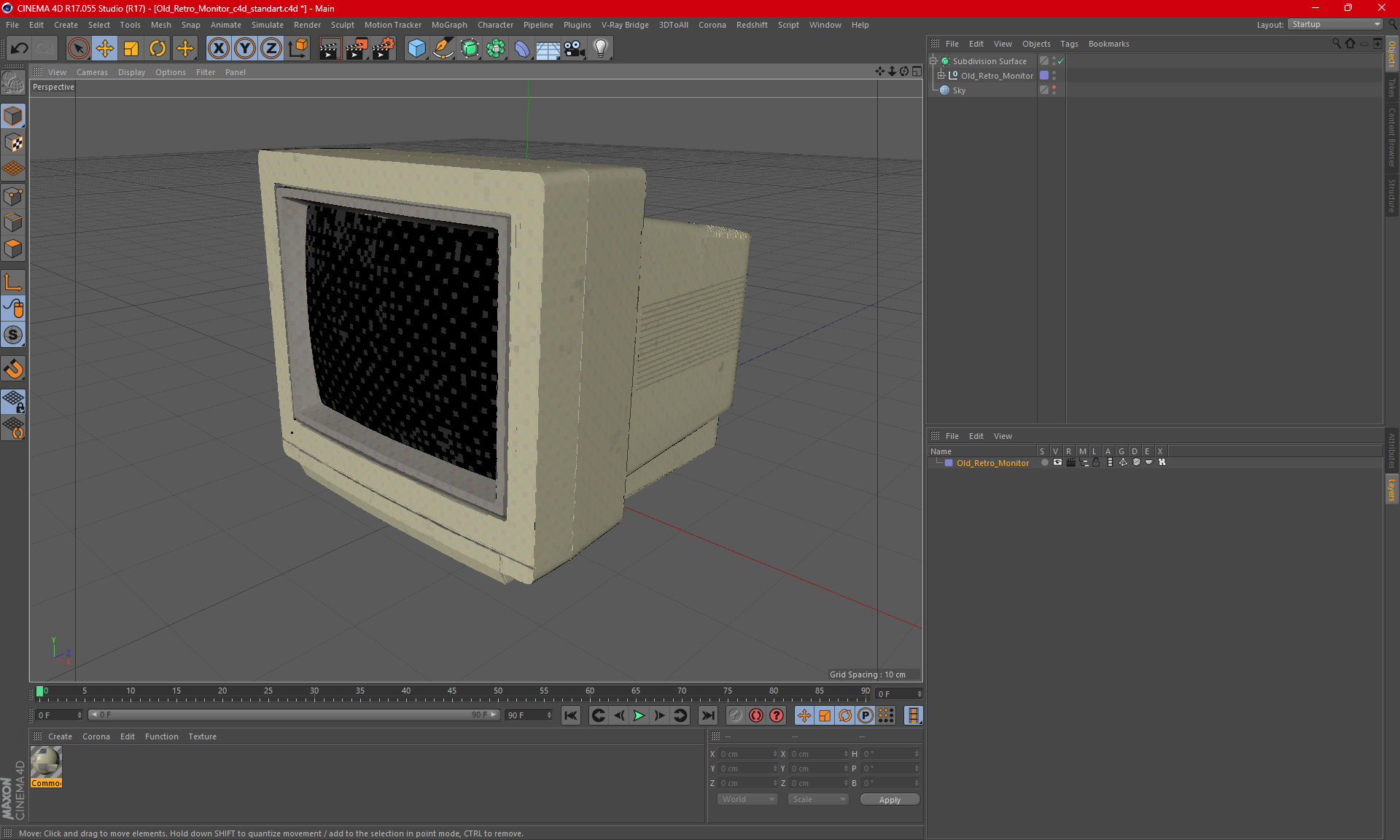Open the Objects menu in Object Manager
The image size is (1400, 840).
point(1035,44)
